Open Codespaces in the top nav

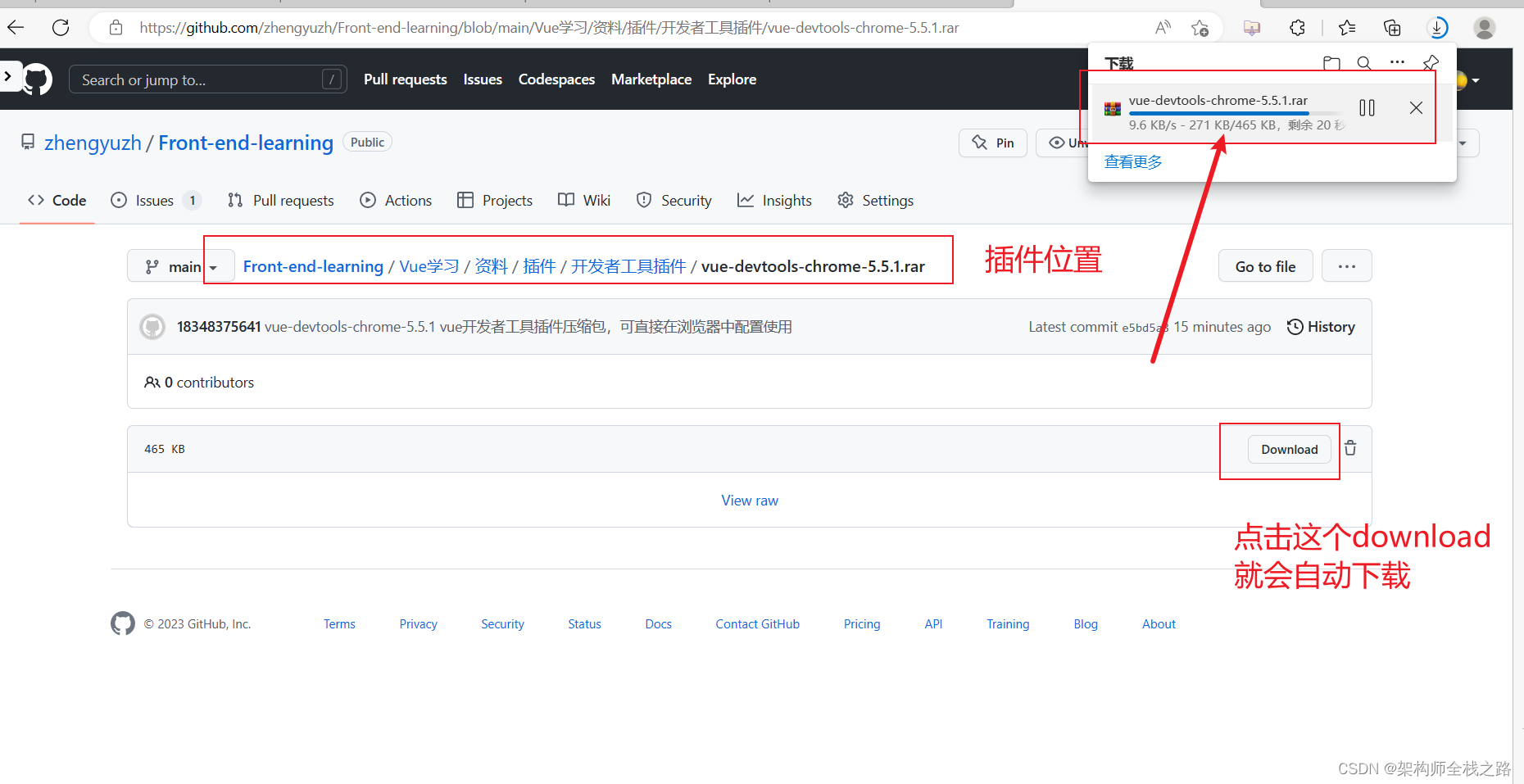click(x=556, y=79)
